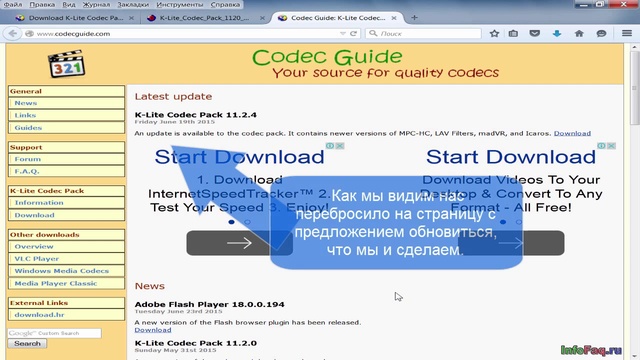Go back with the browser back arrow
Image resolution: width=640 pixels, height=360 pixels.
pos(13,33)
